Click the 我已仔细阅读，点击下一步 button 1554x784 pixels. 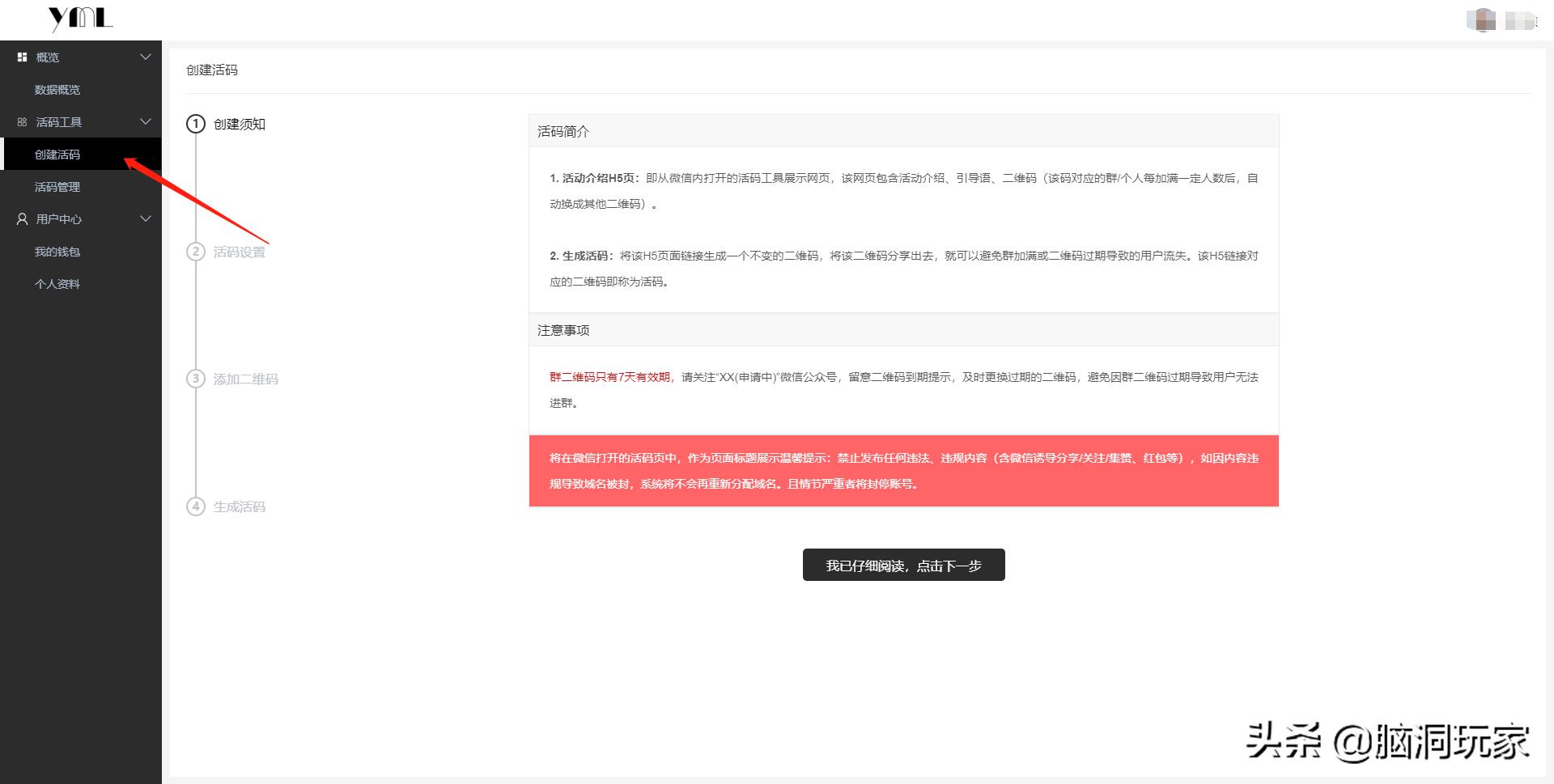pyautogui.click(x=902, y=565)
